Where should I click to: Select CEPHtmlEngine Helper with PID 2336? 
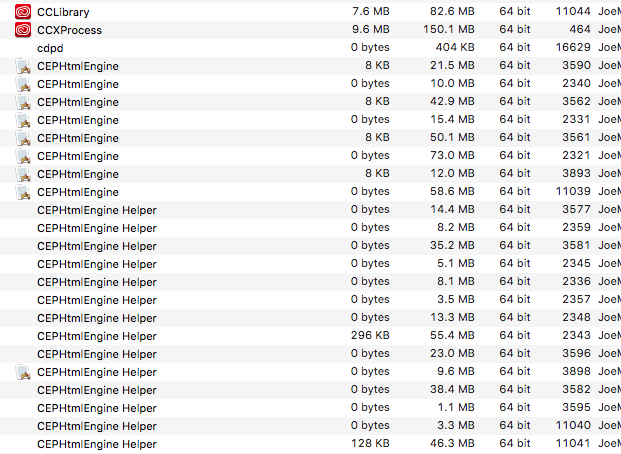(310, 282)
